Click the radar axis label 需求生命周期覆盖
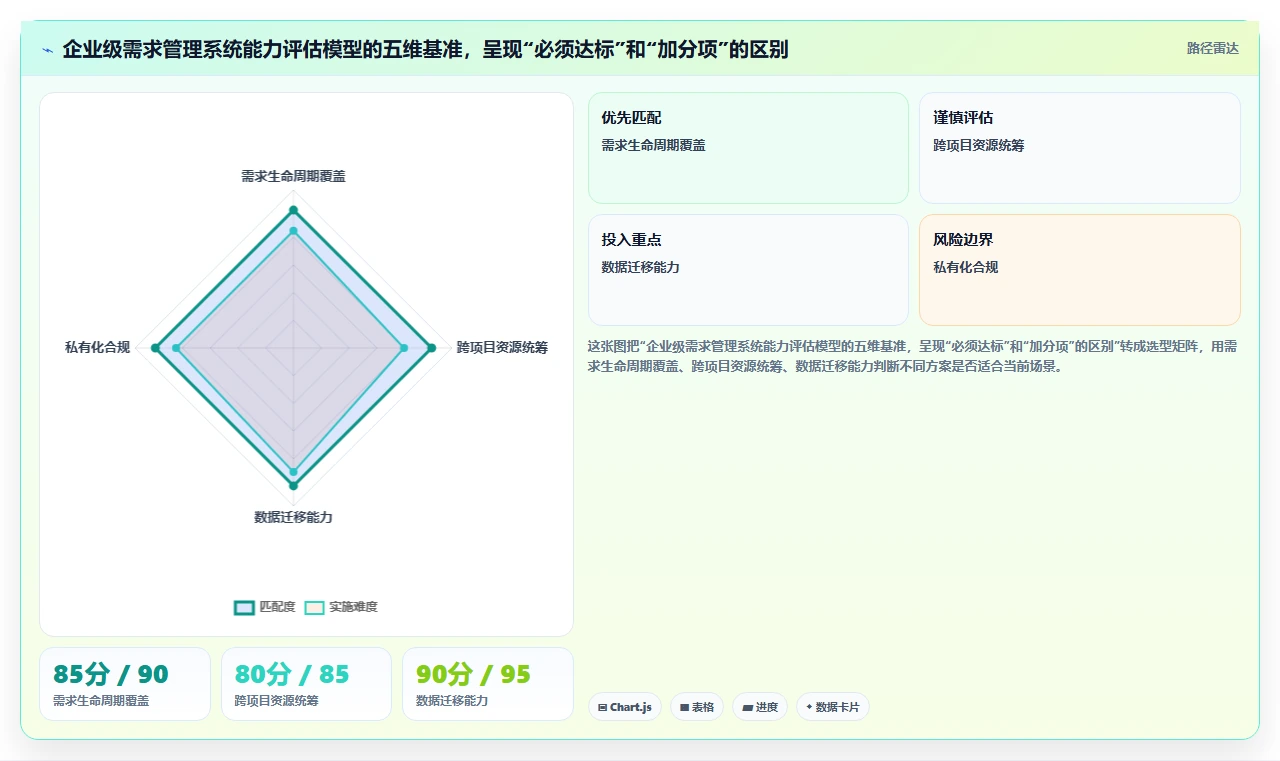The width and height of the screenshot is (1280, 761). pos(293,176)
